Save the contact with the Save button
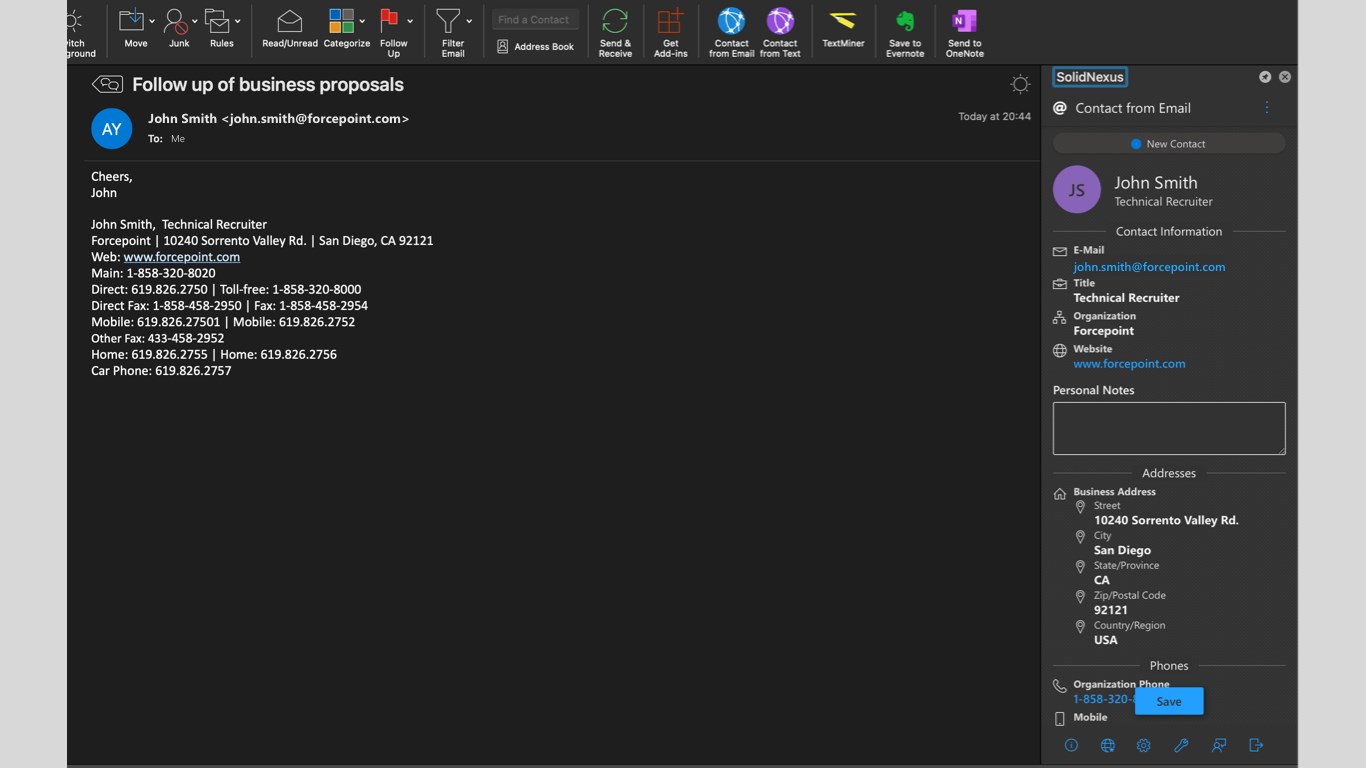Viewport: 1366px width, 768px height. click(1169, 701)
